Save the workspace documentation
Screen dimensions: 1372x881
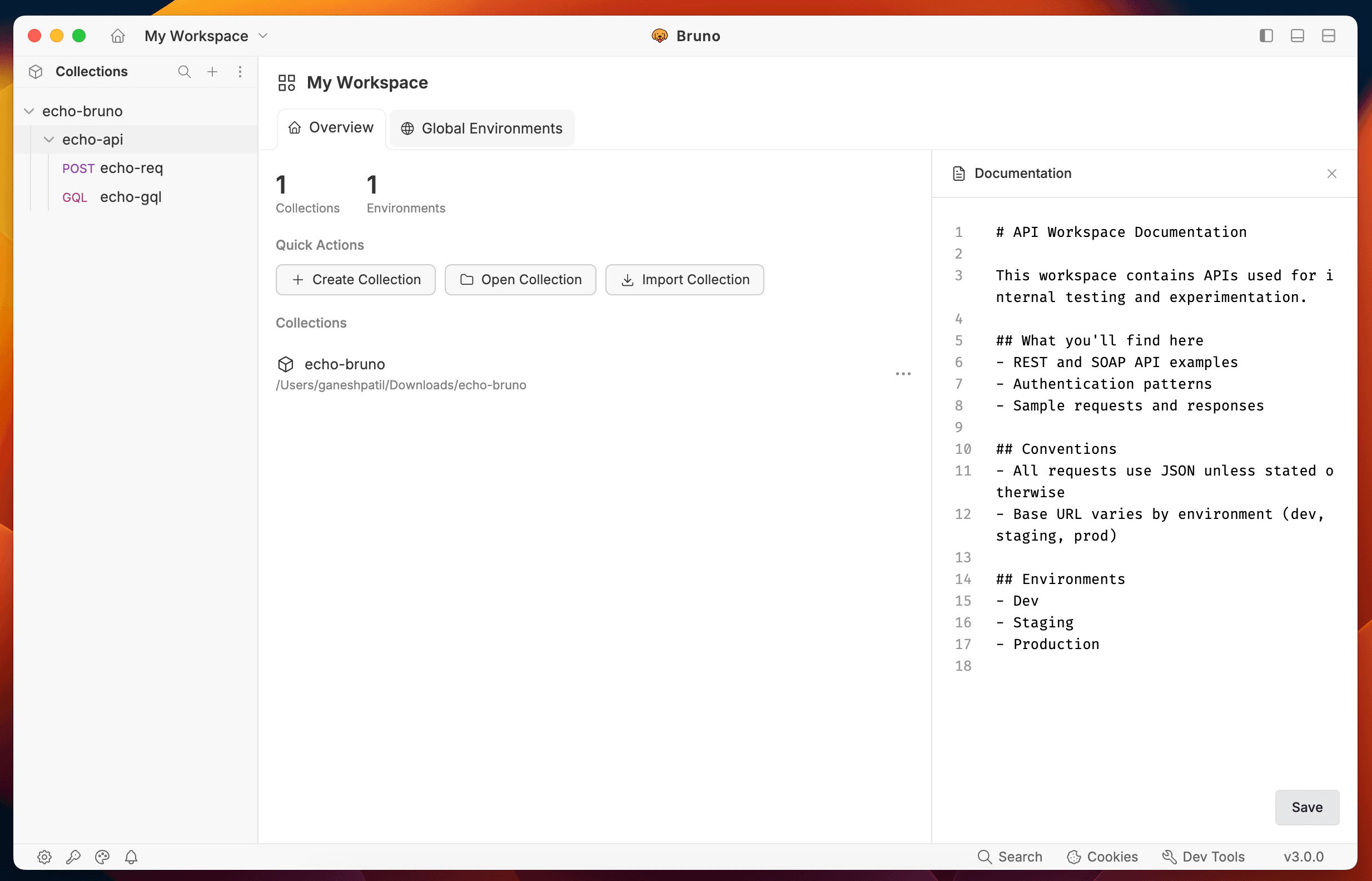(x=1307, y=807)
